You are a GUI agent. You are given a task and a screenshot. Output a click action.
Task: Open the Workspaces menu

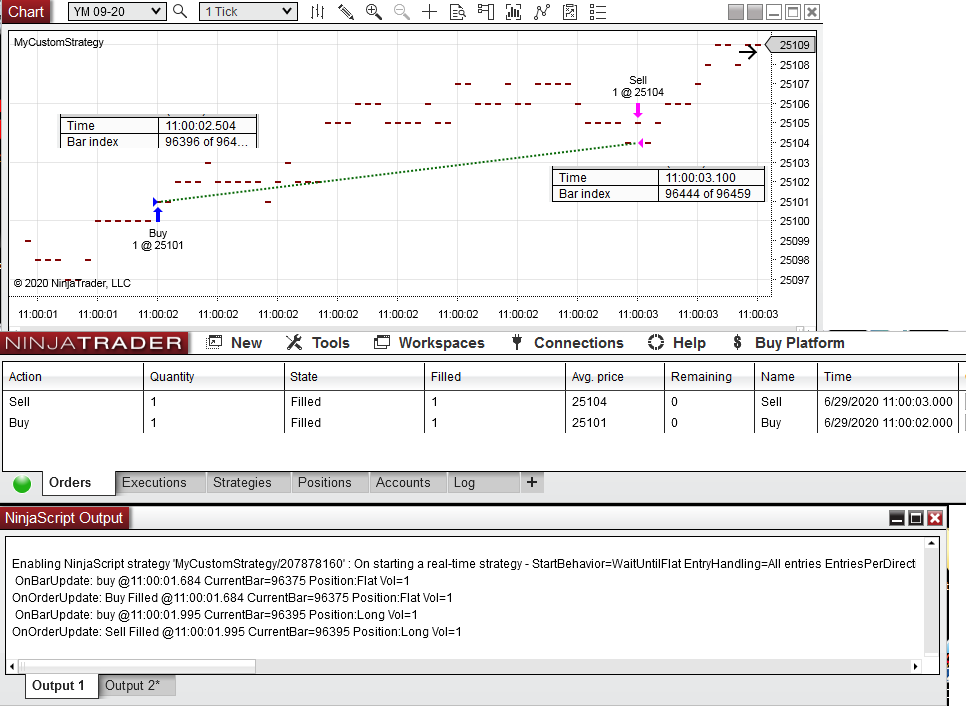[429, 343]
